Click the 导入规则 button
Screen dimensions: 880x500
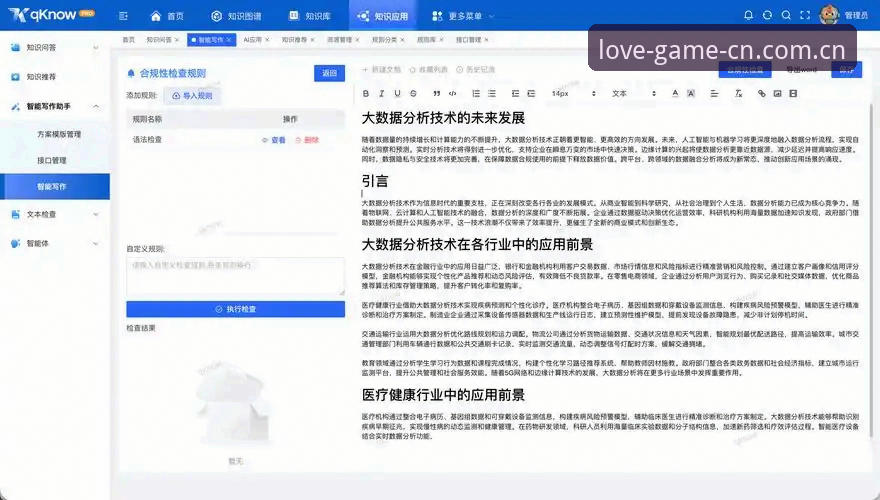[x=192, y=96]
